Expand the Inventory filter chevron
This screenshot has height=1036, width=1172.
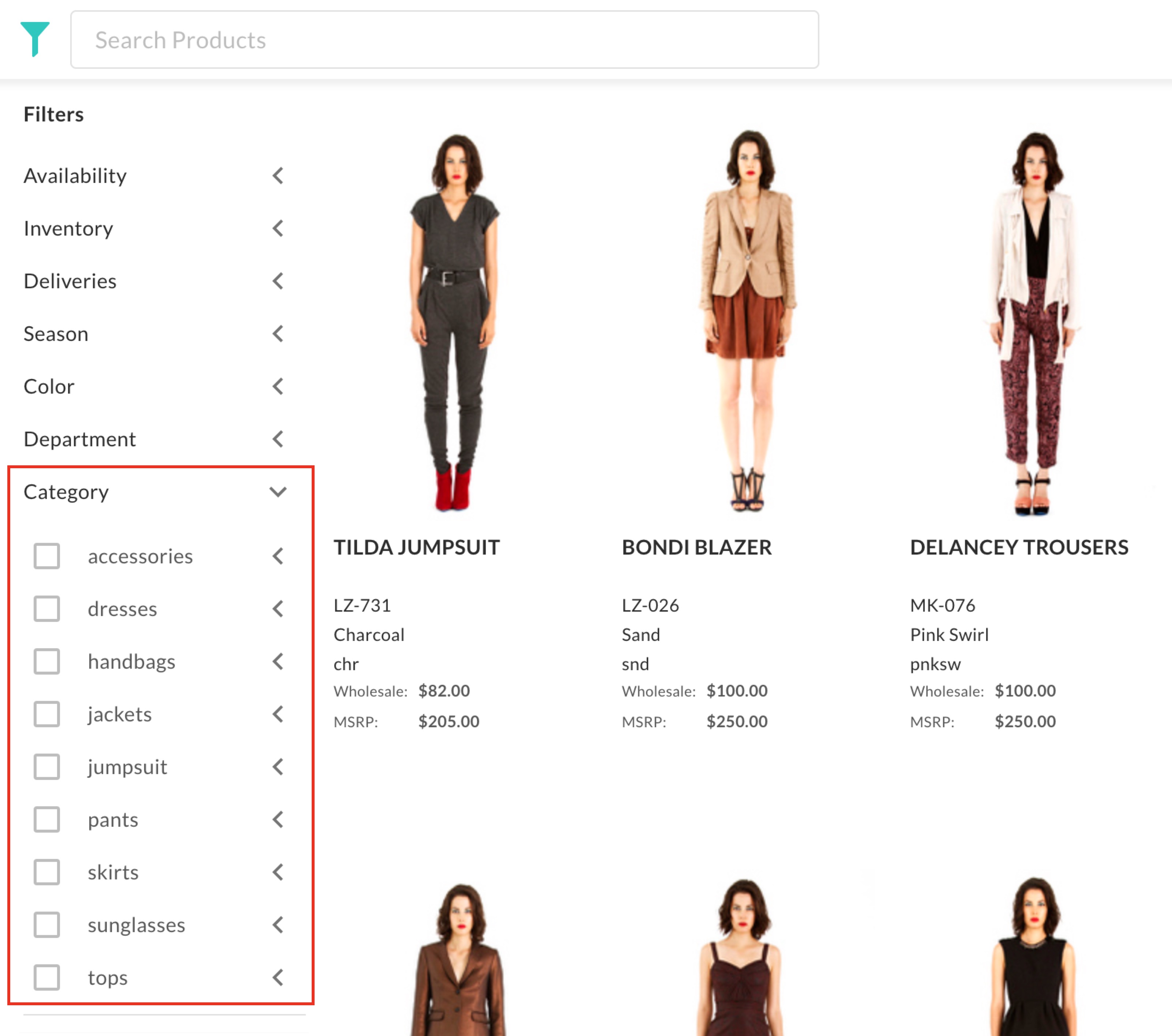point(278,228)
